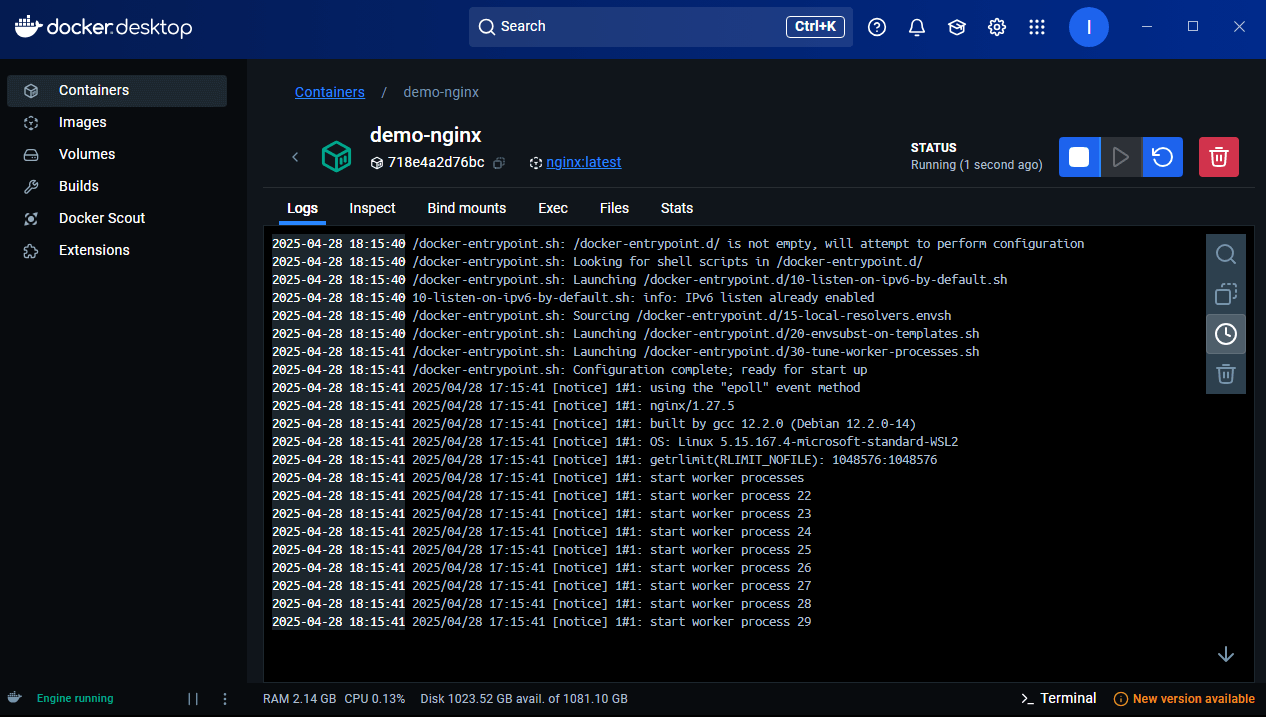Click the RAM 2.14 GB indicator
This screenshot has height=717, width=1266.
(300, 699)
